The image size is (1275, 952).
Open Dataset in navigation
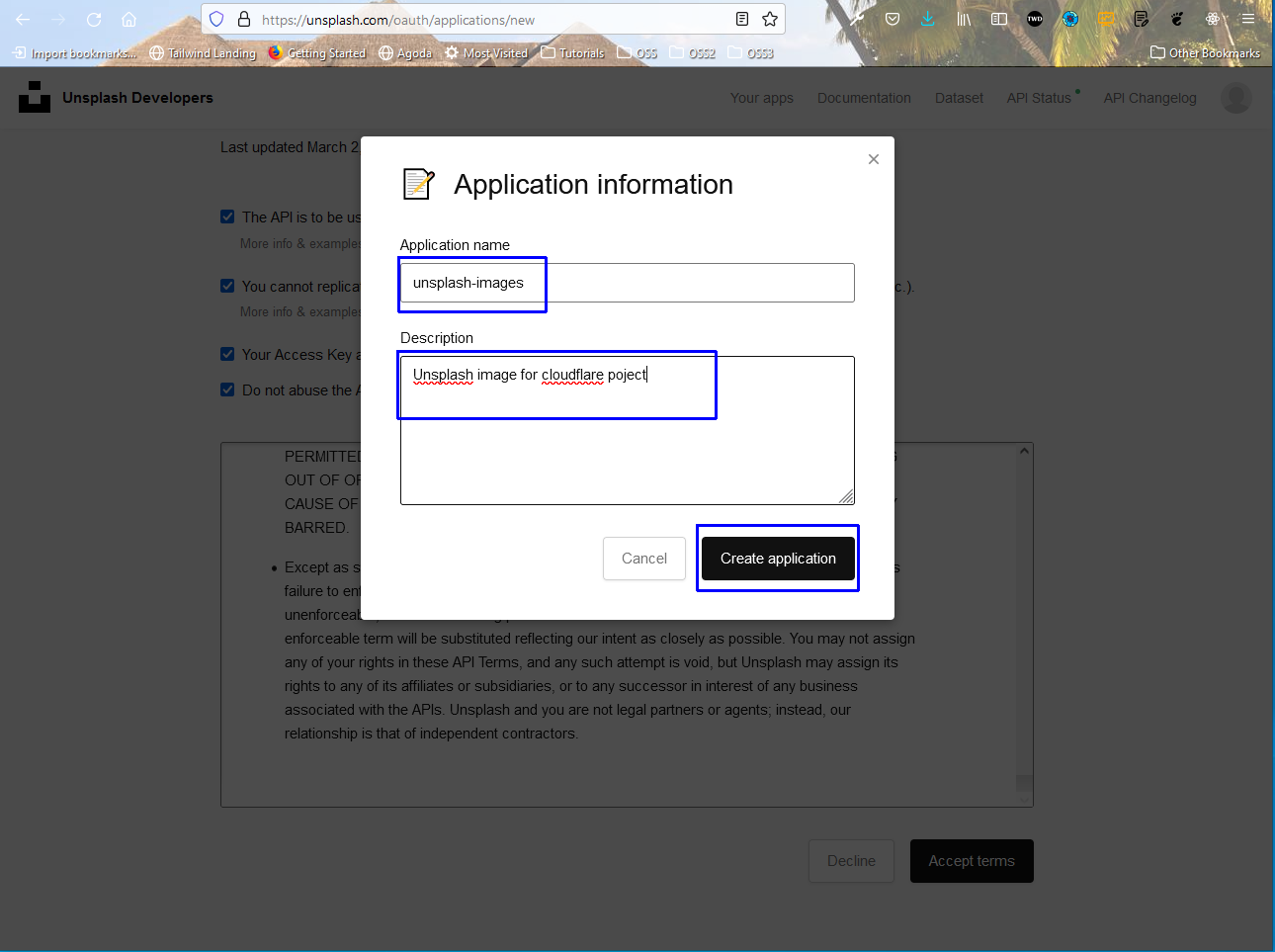959,98
